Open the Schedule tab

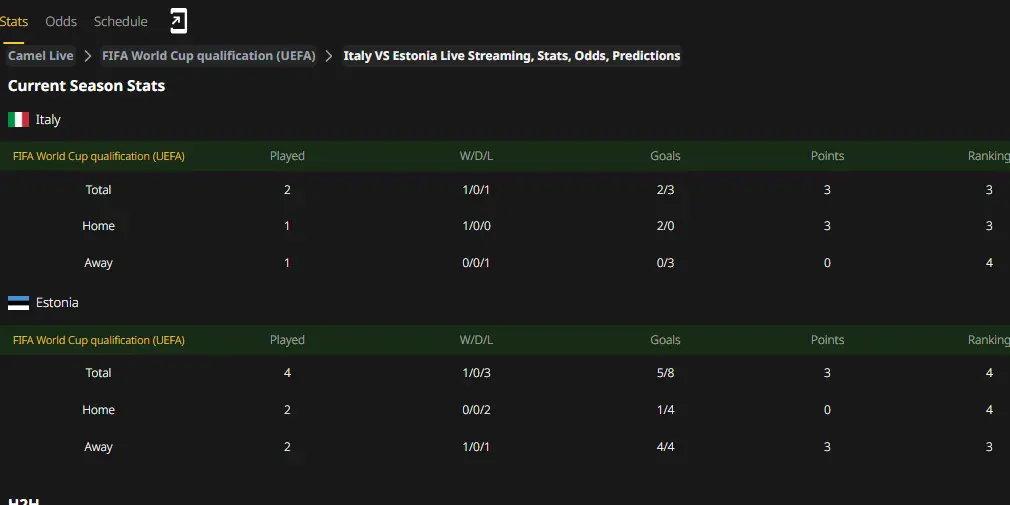[x=120, y=21]
